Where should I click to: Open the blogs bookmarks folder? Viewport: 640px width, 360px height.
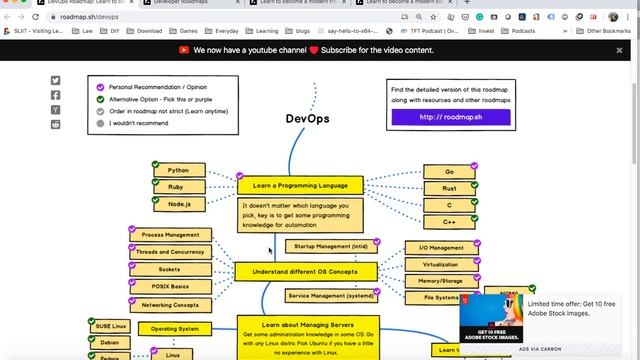(x=298, y=31)
